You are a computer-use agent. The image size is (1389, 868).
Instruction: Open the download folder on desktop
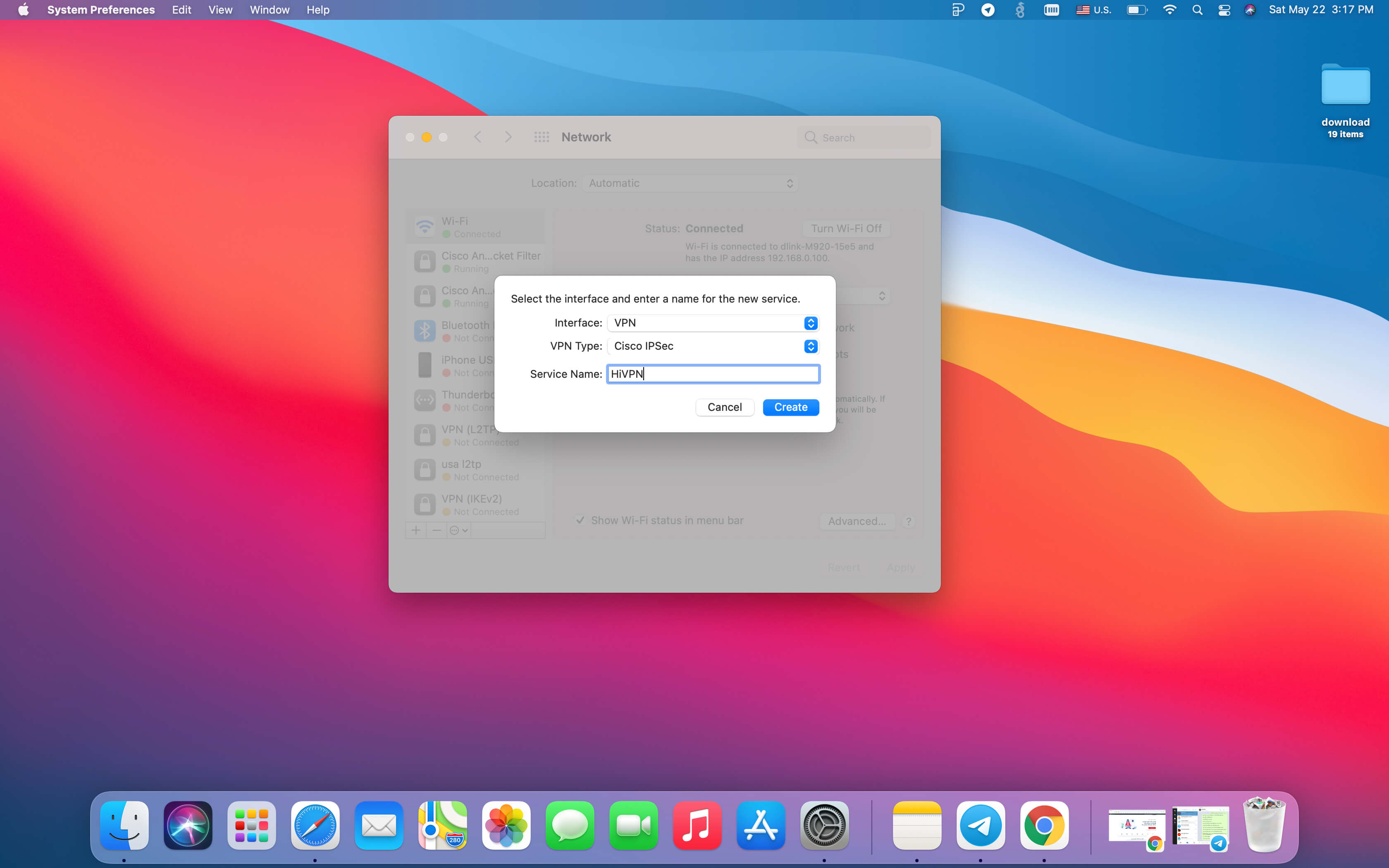[x=1345, y=86]
